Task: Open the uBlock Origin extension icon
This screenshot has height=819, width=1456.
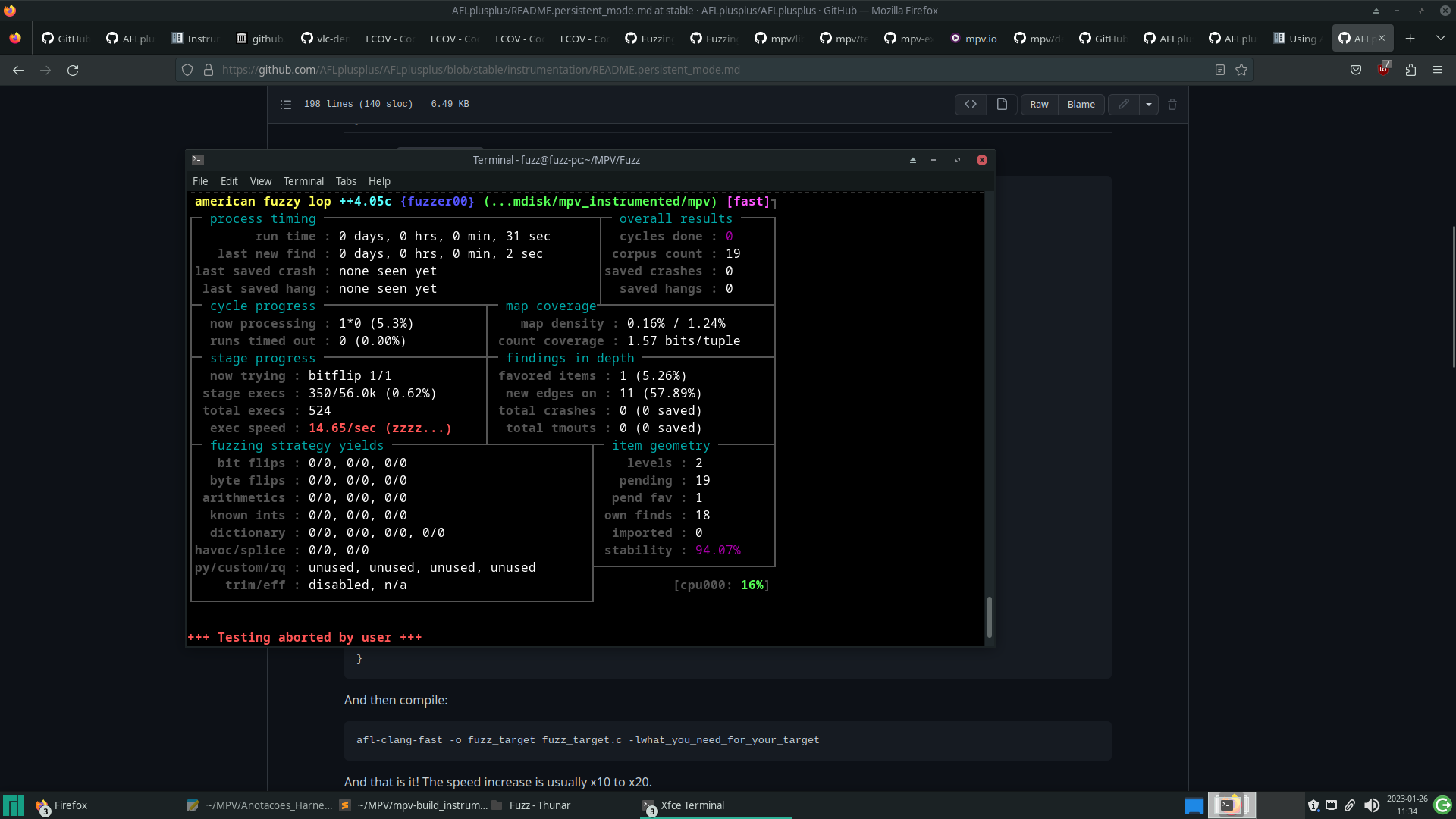Action: tap(1383, 70)
